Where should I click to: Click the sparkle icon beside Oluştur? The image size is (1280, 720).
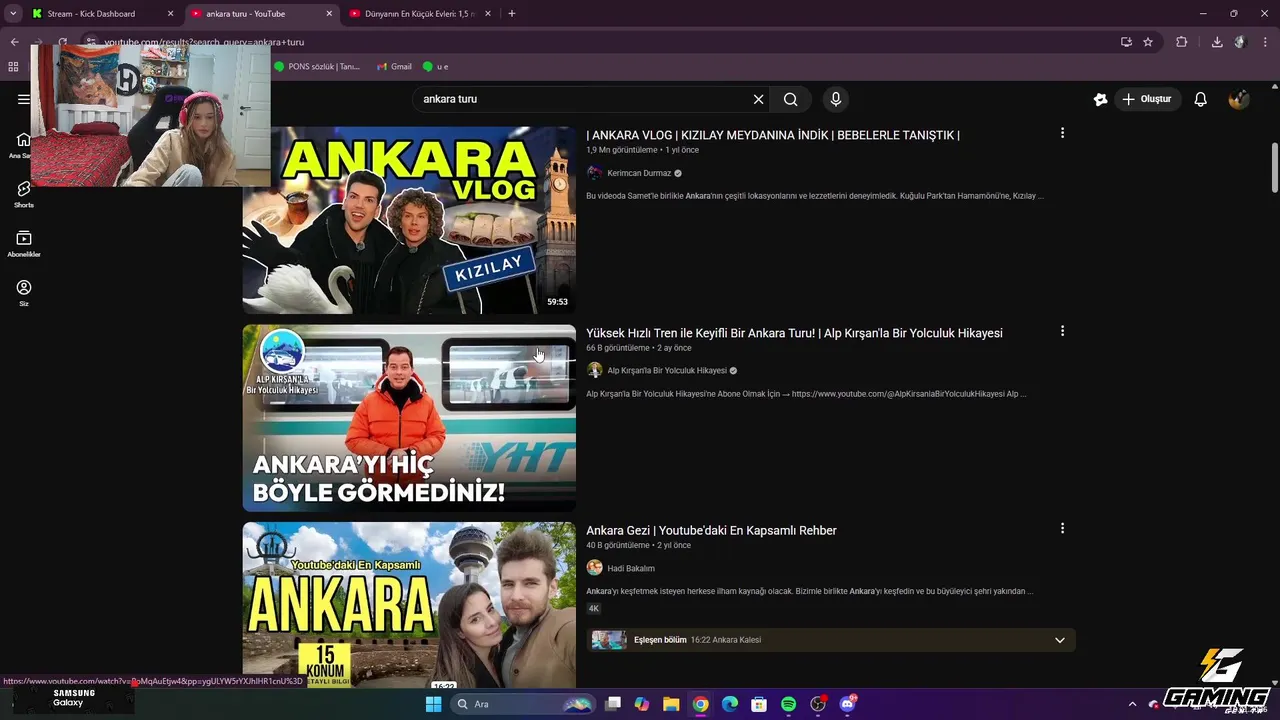tap(1100, 99)
